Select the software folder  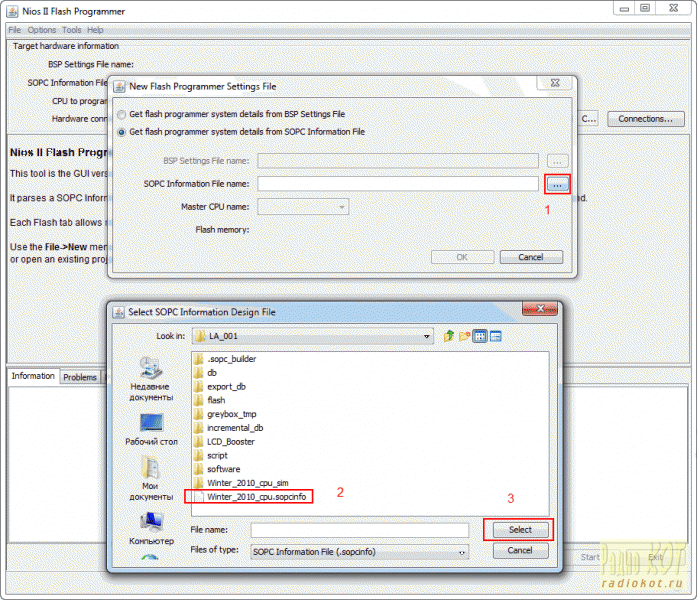(x=217, y=469)
